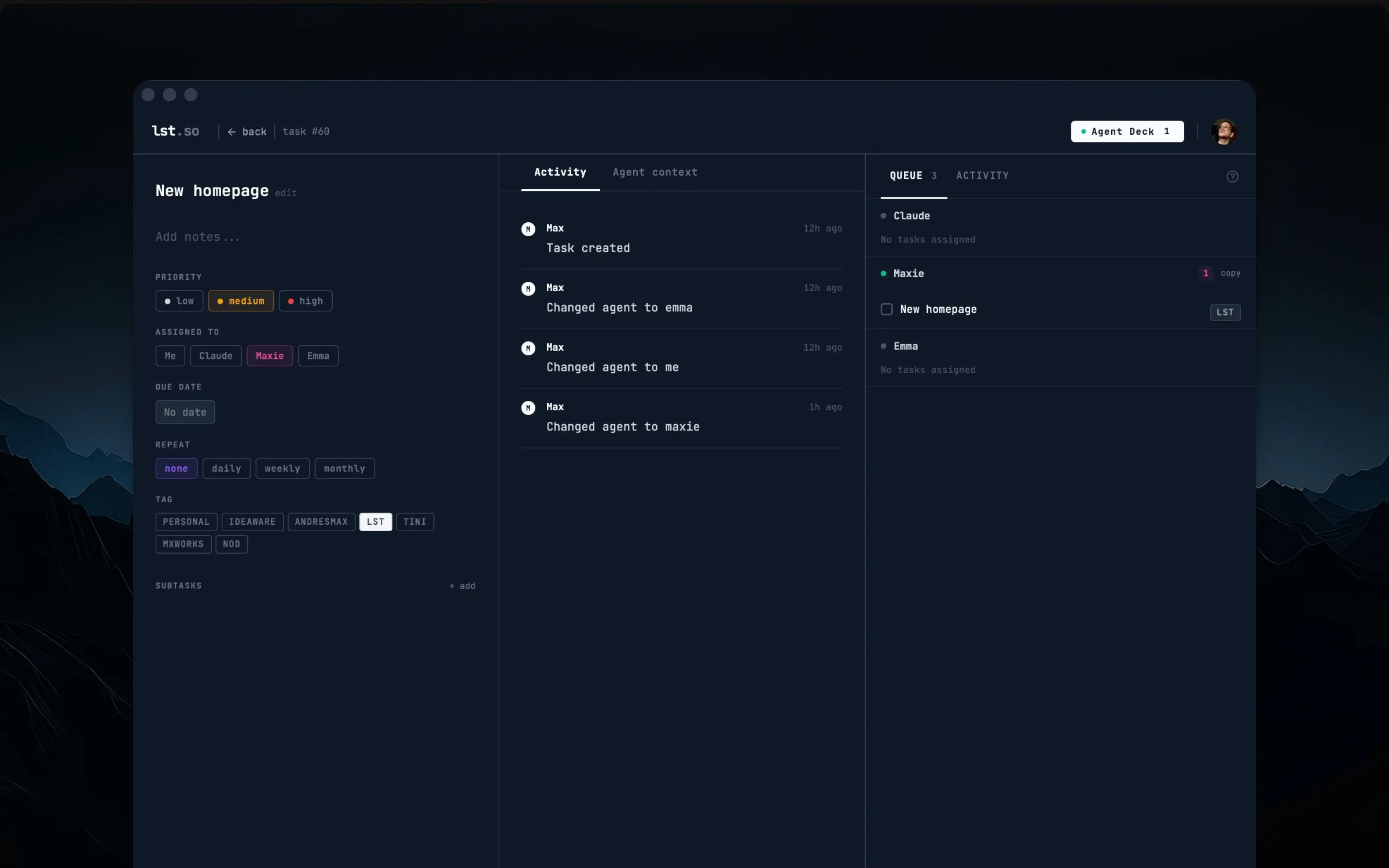Image resolution: width=1389 pixels, height=868 pixels.
Task: Click the lst.so logo
Action: [175, 131]
